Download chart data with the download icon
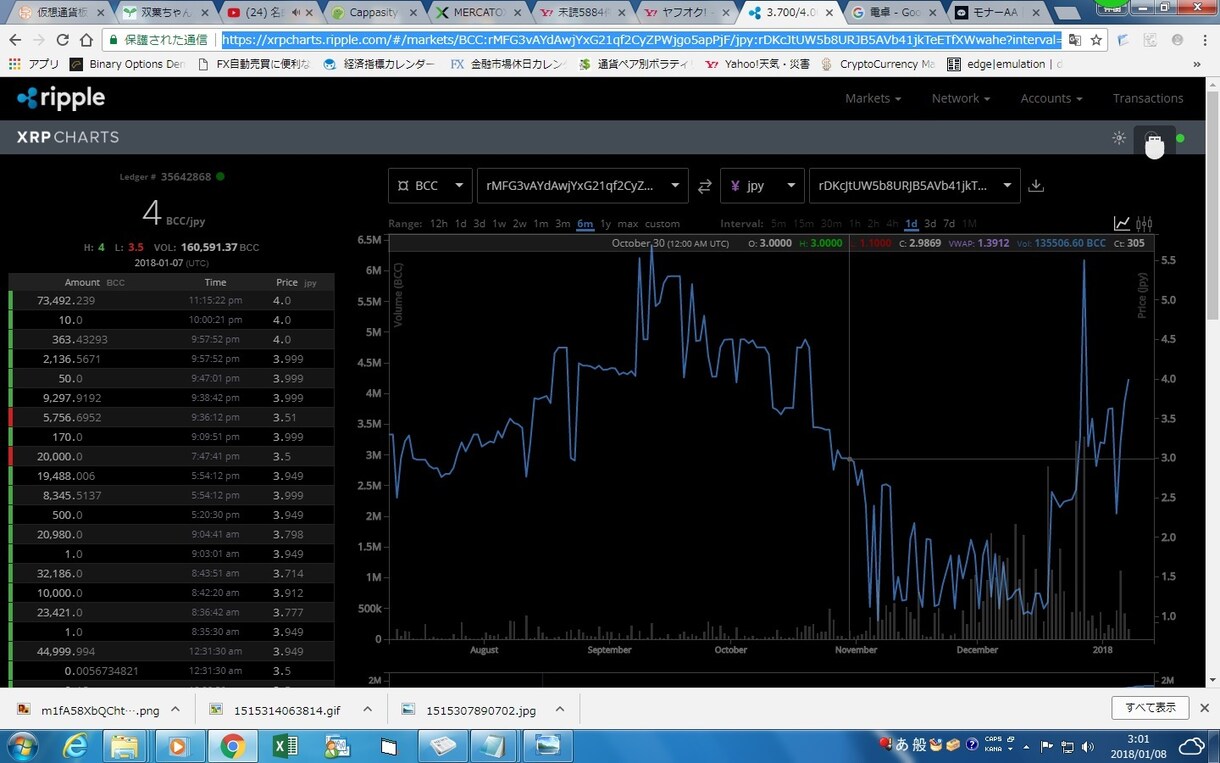The height and width of the screenshot is (763, 1220). 1036,186
